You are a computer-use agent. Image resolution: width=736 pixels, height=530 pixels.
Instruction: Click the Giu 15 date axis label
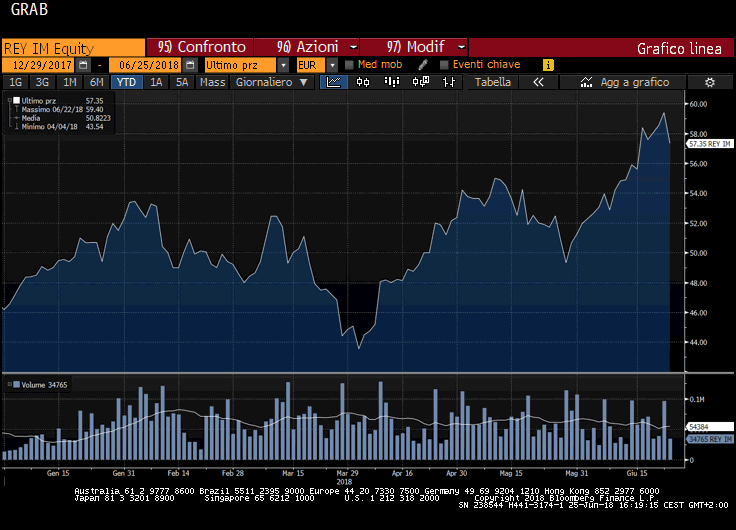(x=637, y=473)
